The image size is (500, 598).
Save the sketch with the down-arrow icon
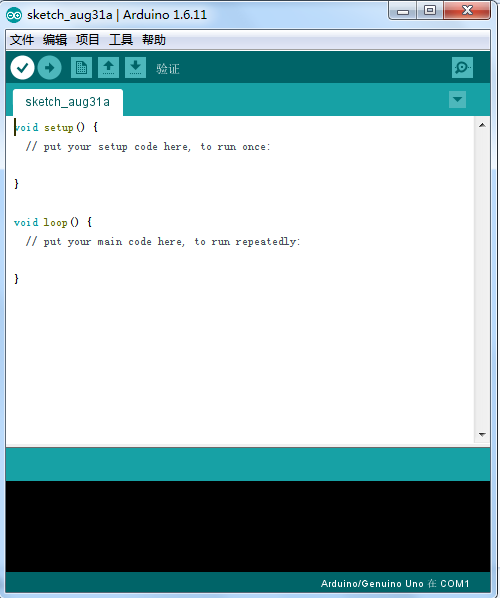(x=135, y=68)
